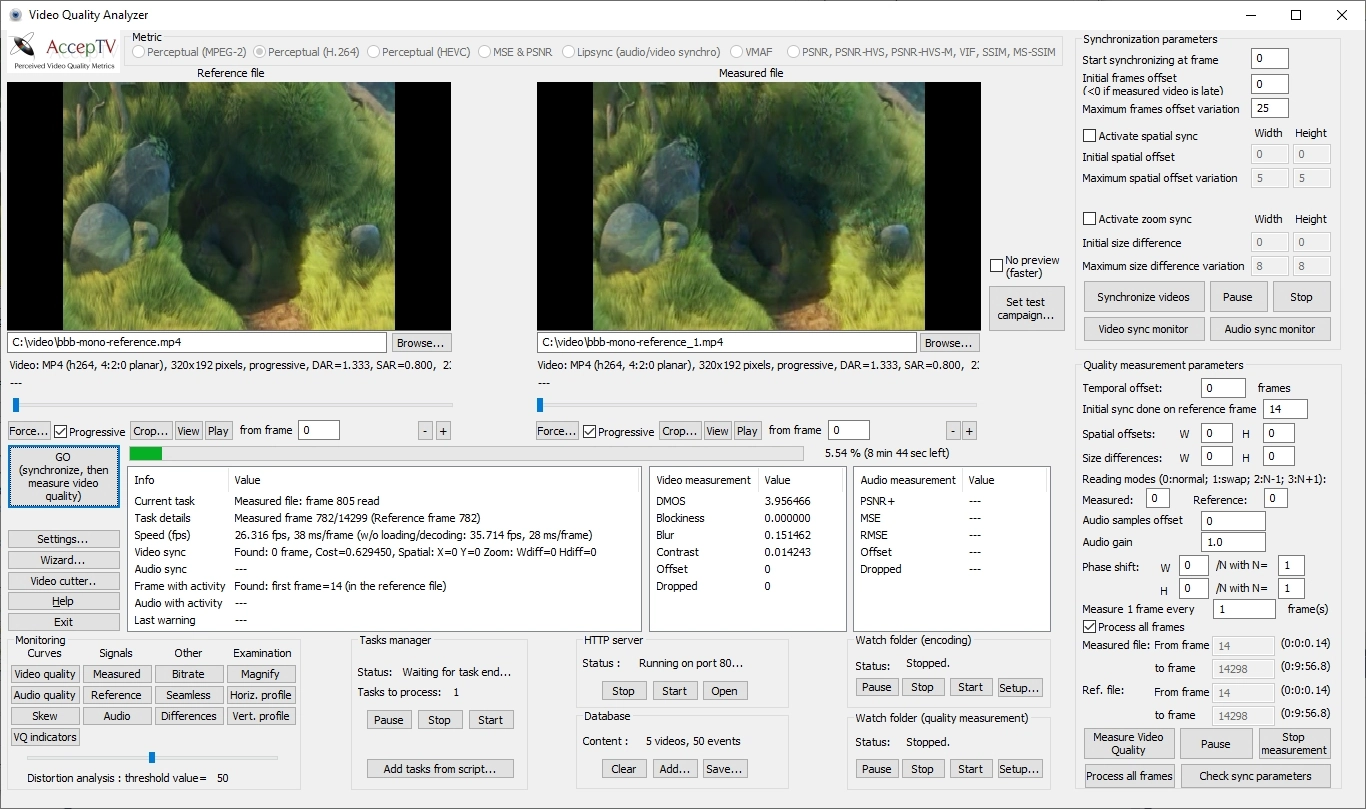Toggle No preview (faster) checkbox
The image size is (1366, 809).
[996, 266]
